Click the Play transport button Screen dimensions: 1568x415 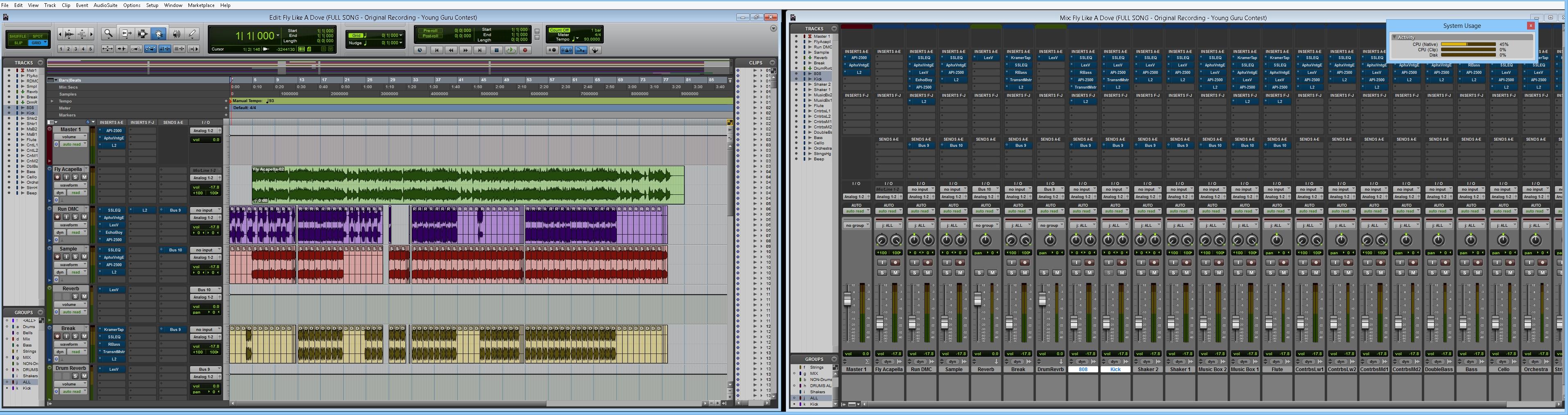511,50
